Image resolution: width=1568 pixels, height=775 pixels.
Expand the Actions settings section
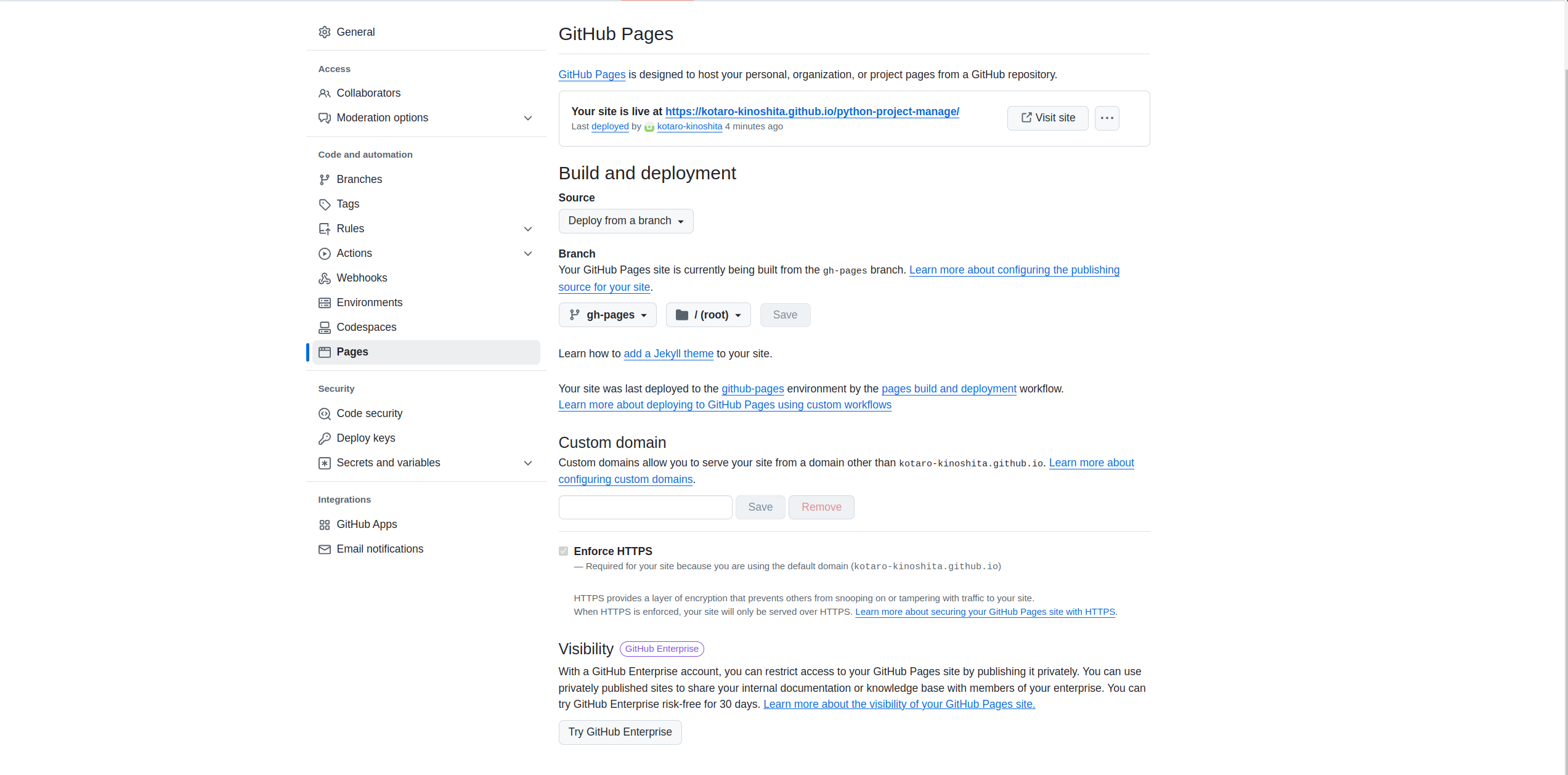[528, 254]
